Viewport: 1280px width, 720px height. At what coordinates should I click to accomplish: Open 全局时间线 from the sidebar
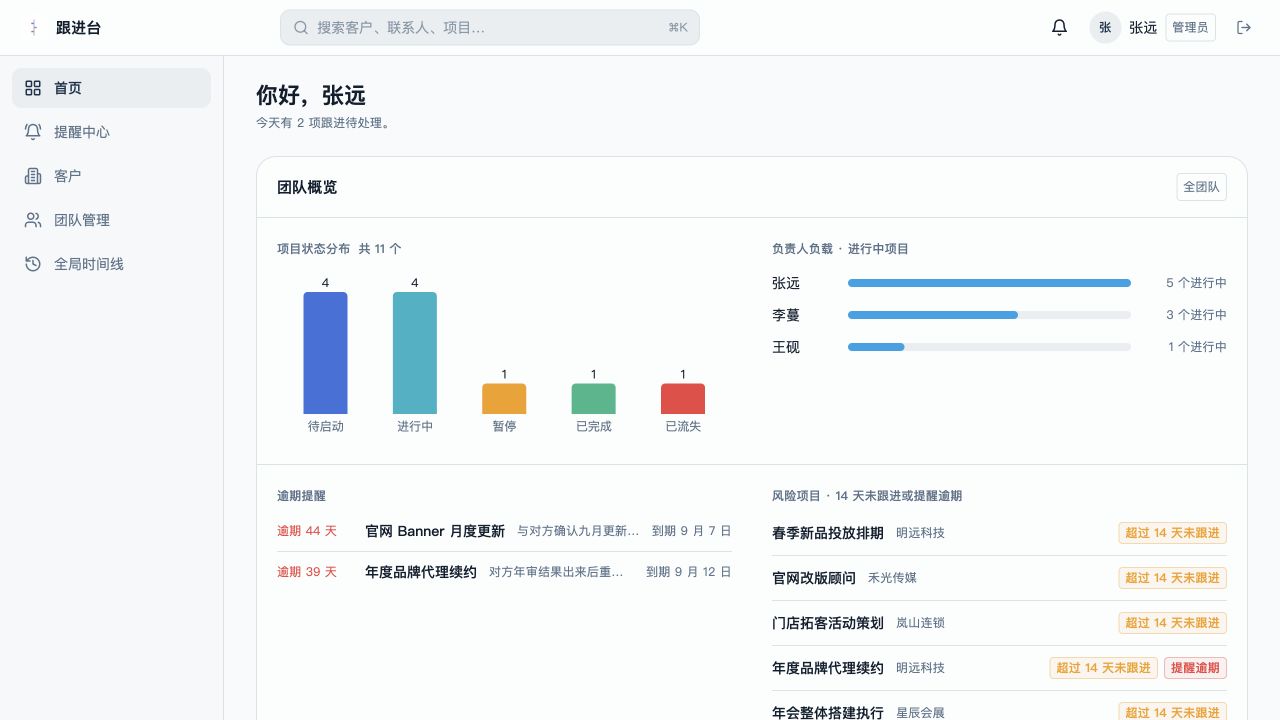(x=111, y=264)
